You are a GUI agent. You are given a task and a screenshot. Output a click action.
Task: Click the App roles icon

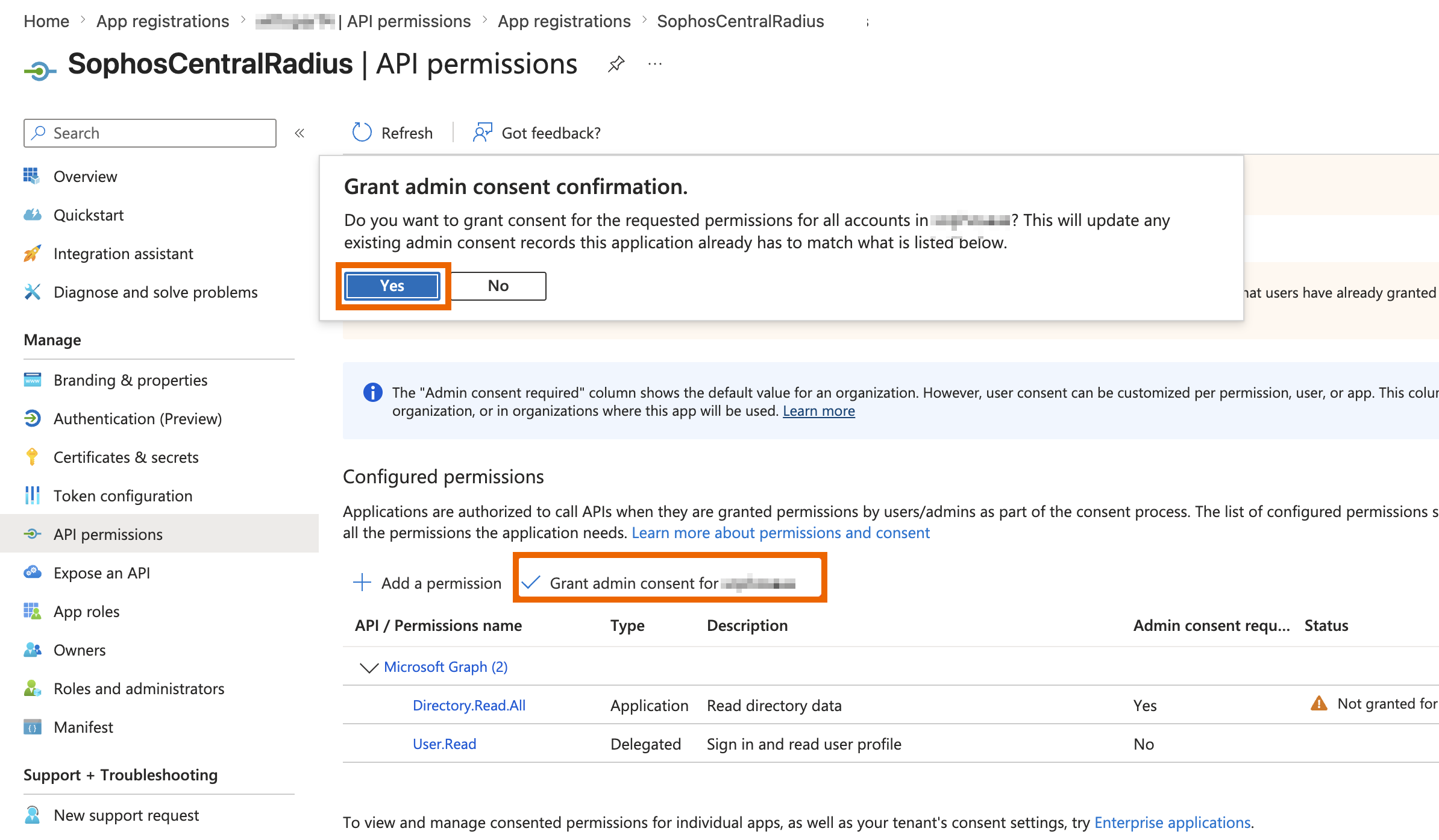[x=33, y=611]
